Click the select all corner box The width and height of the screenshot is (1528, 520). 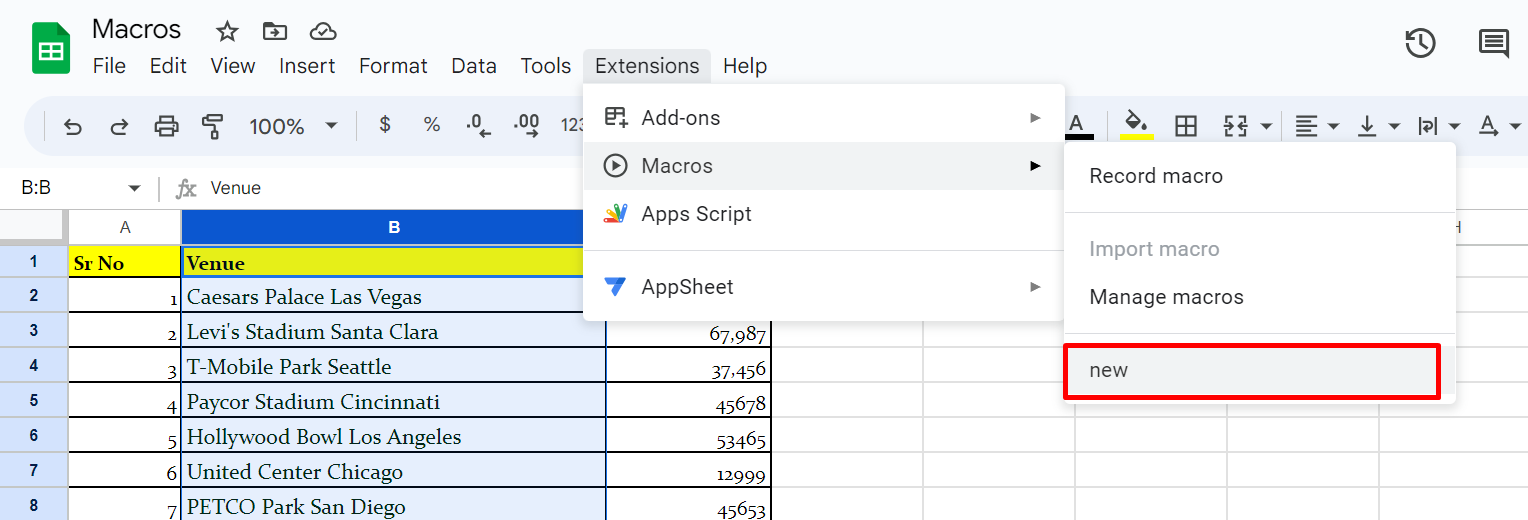pyautogui.click(x=34, y=226)
